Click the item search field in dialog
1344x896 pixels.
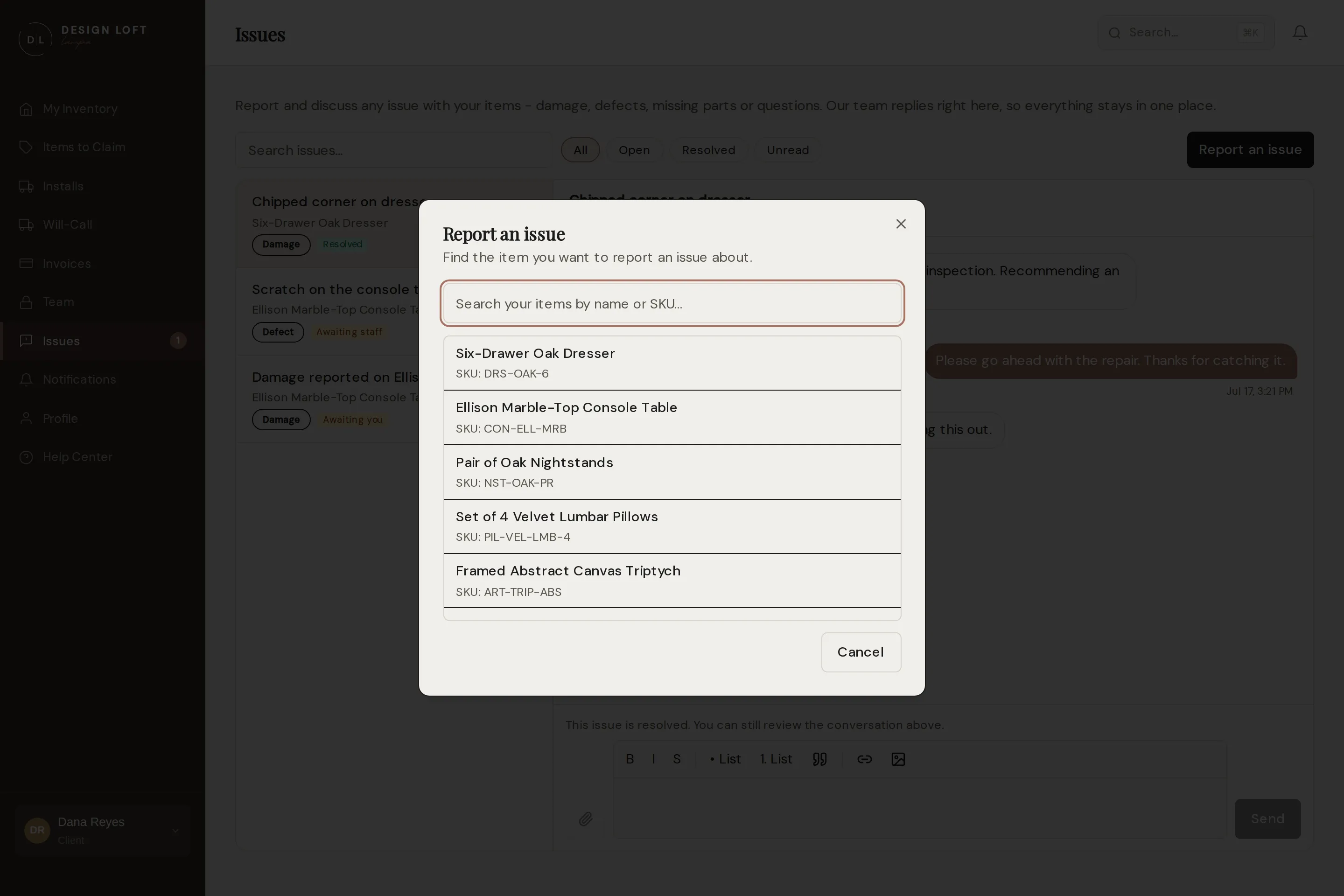pyautogui.click(x=672, y=303)
